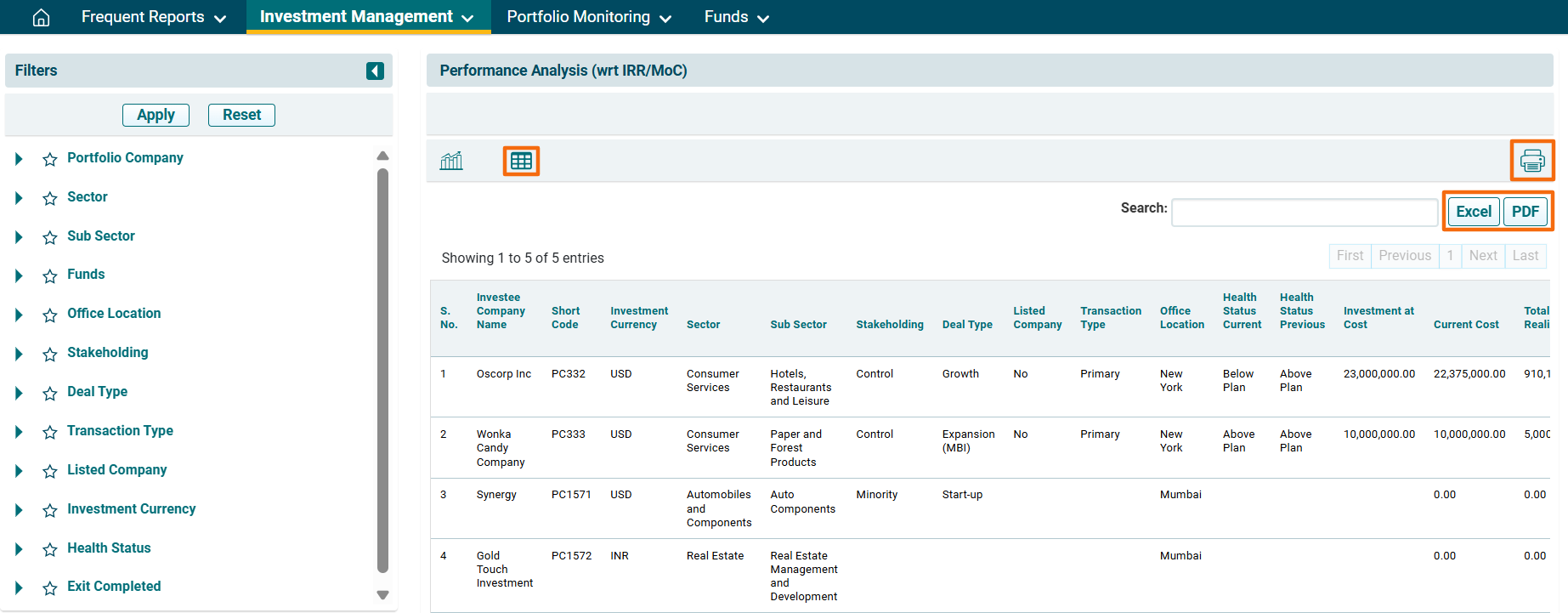Expand Office Location filter triangle
The image size is (1568, 613).
[19, 315]
